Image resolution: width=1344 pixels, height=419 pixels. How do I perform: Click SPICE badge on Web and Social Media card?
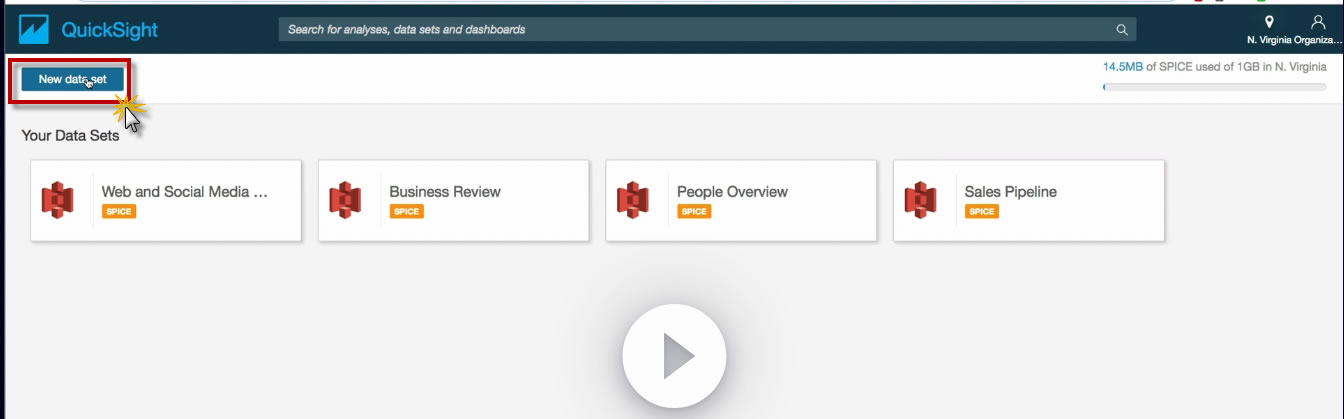[x=118, y=211]
